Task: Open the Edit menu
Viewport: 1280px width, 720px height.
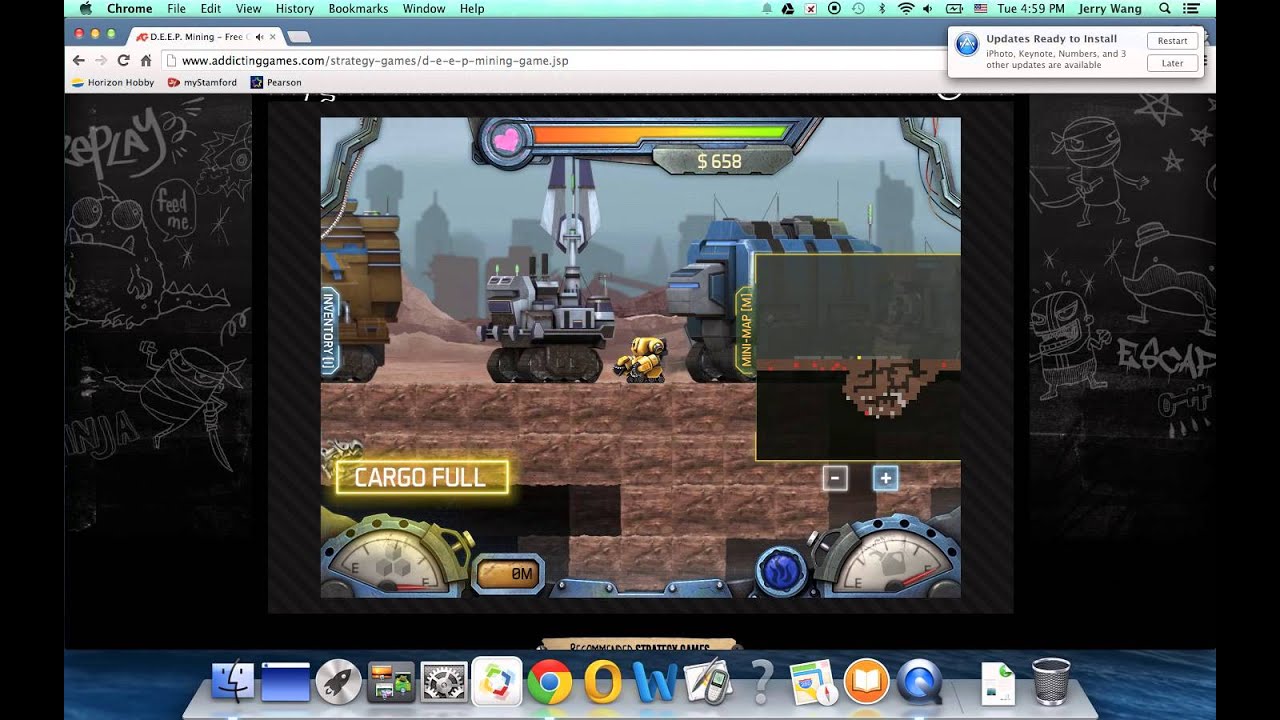Action: click(210, 9)
